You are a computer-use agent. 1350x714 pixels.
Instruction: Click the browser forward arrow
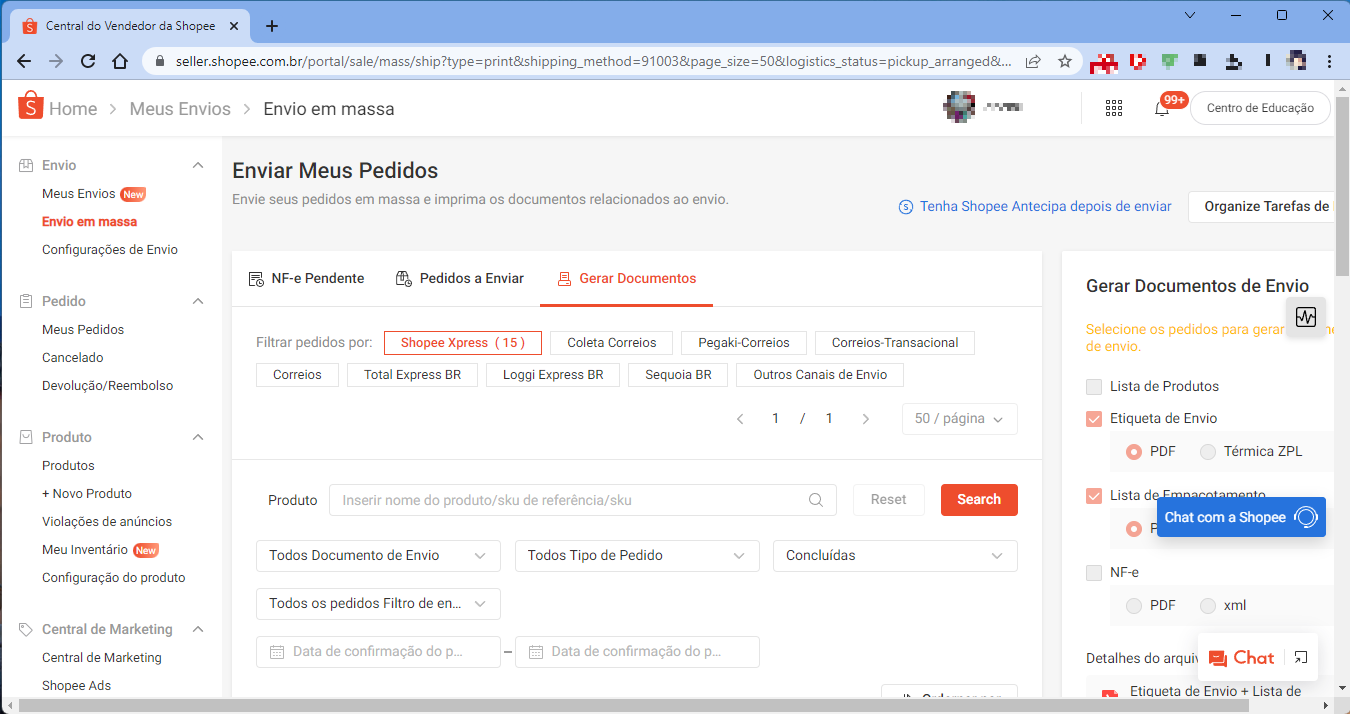(x=56, y=61)
